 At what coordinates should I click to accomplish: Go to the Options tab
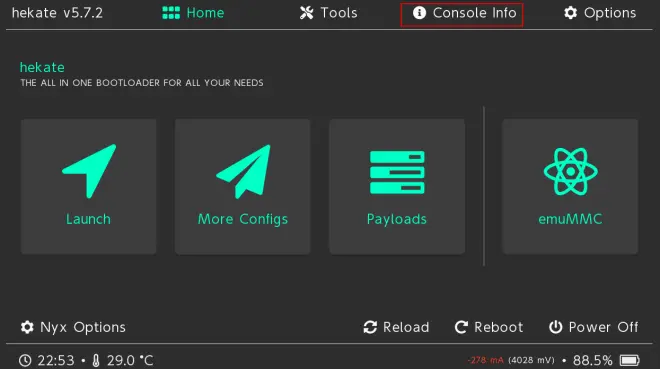[600, 13]
